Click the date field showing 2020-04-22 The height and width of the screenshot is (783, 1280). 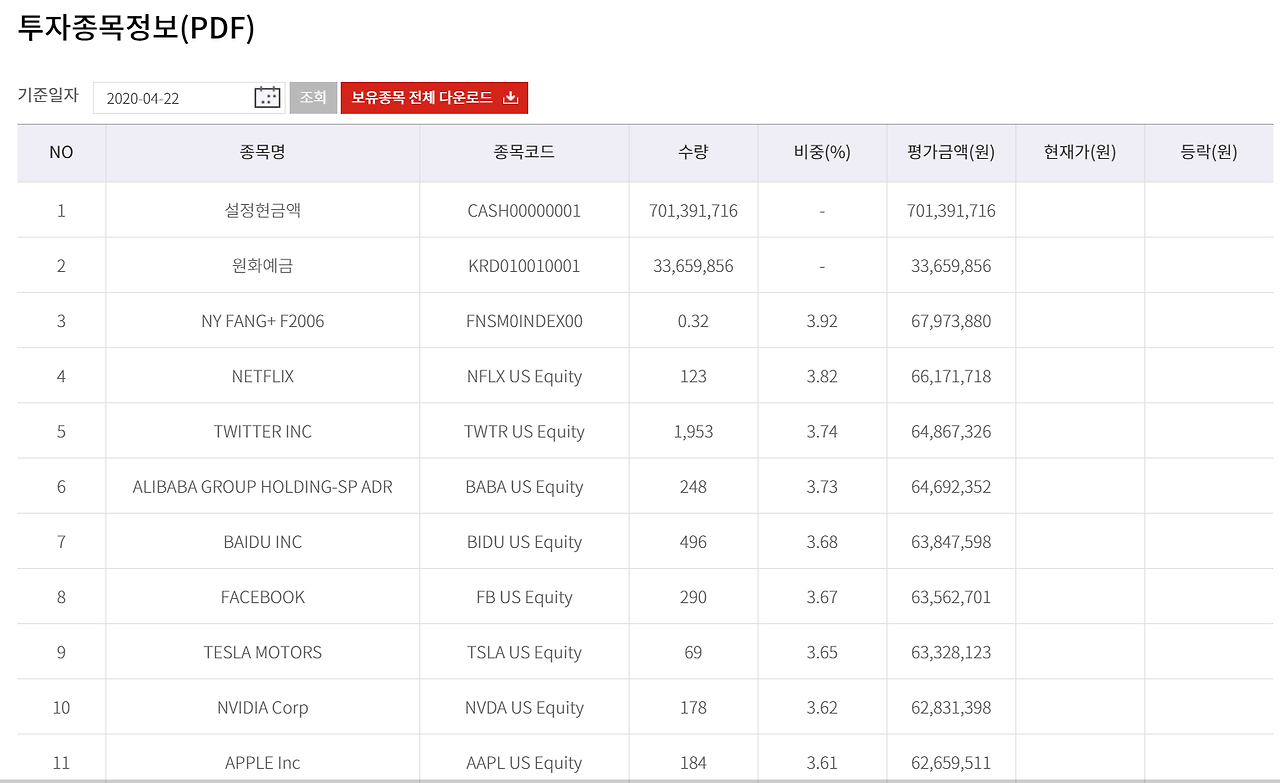click(189, 97)
